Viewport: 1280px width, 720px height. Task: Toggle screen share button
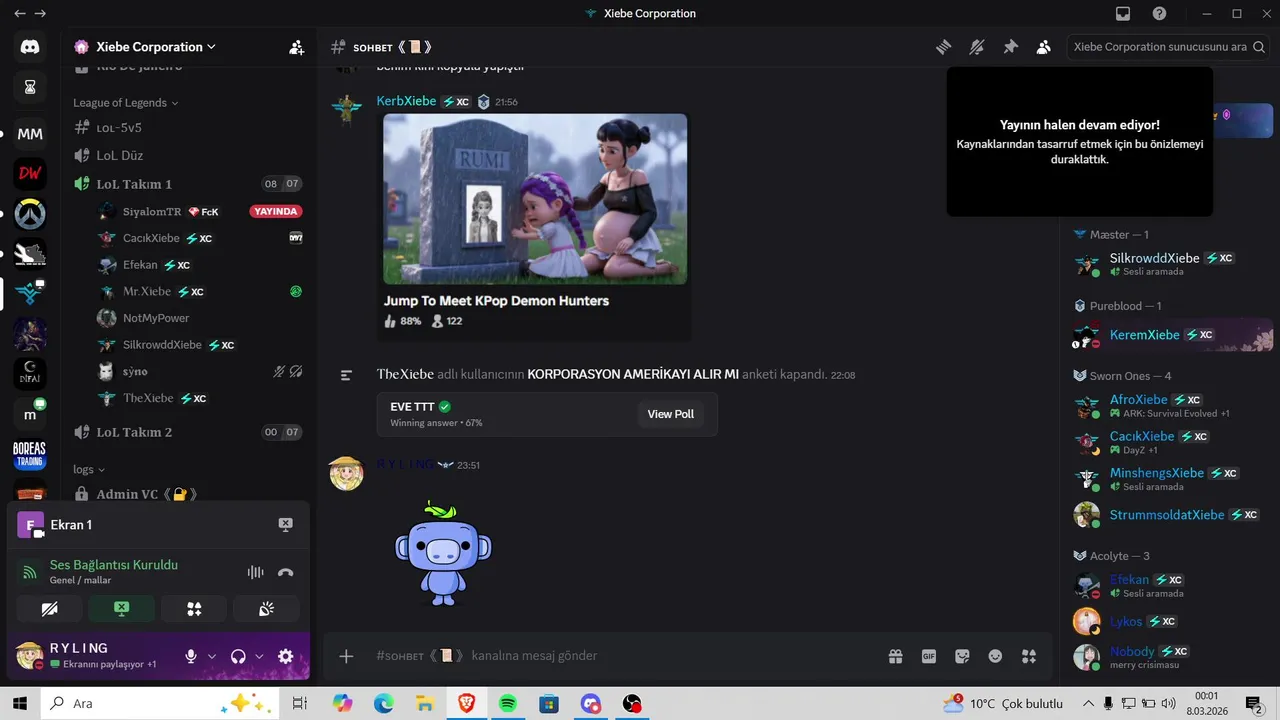pyautogui.click(x=122, y=608)
